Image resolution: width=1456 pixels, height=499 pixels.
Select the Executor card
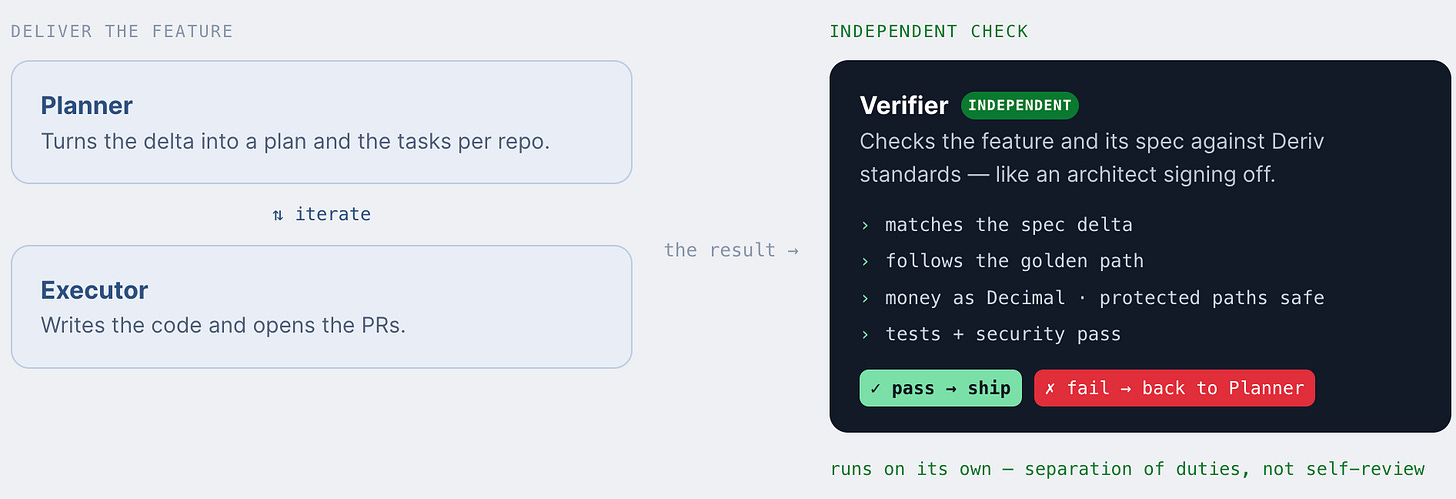pos(322,307)
